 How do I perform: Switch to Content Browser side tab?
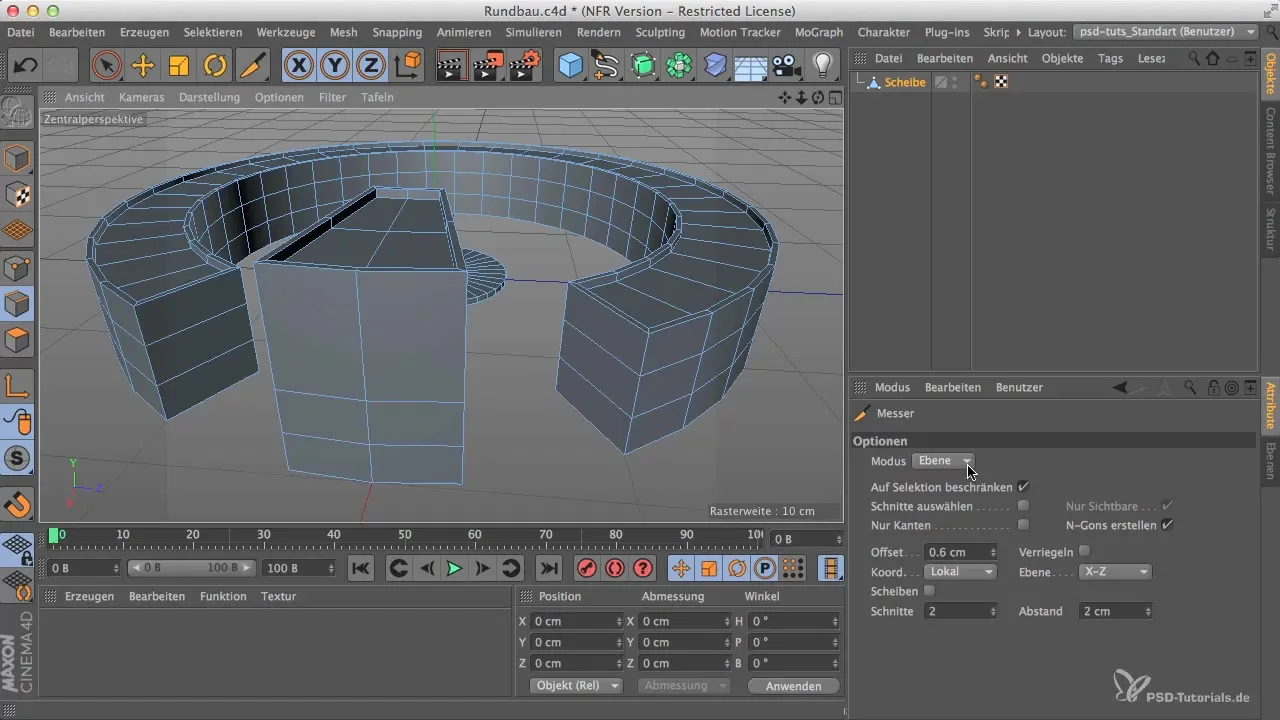(1270, 149)
